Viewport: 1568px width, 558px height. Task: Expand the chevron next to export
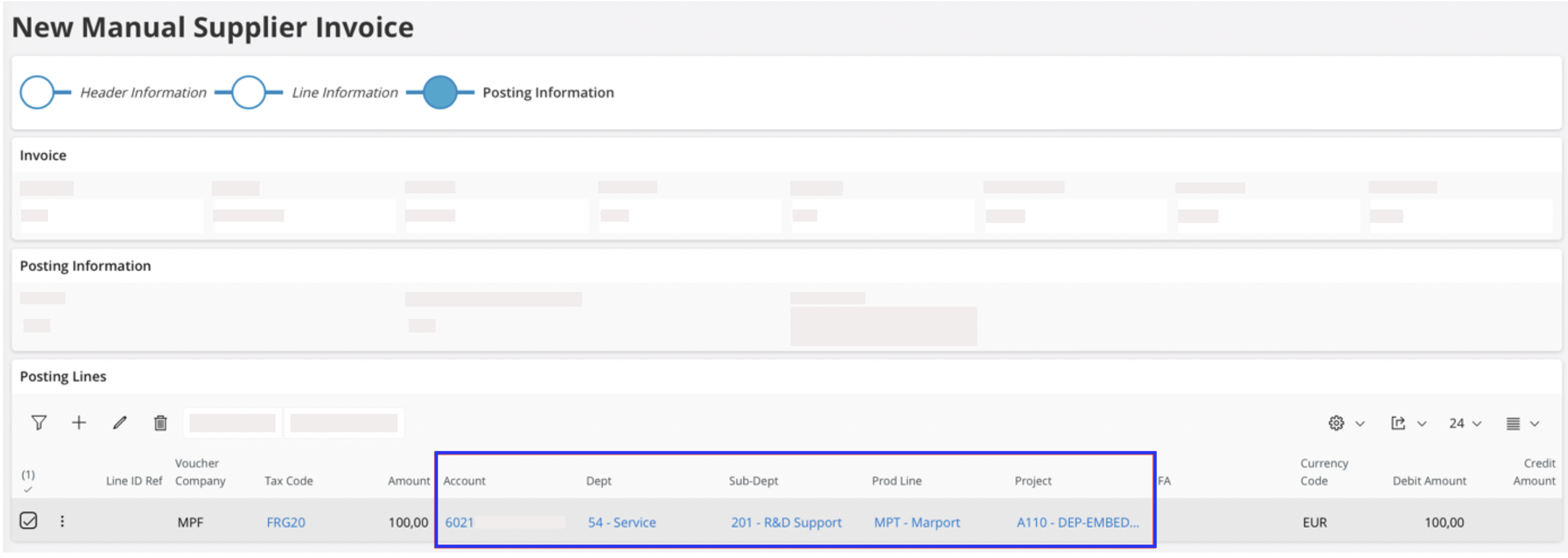1422,424
